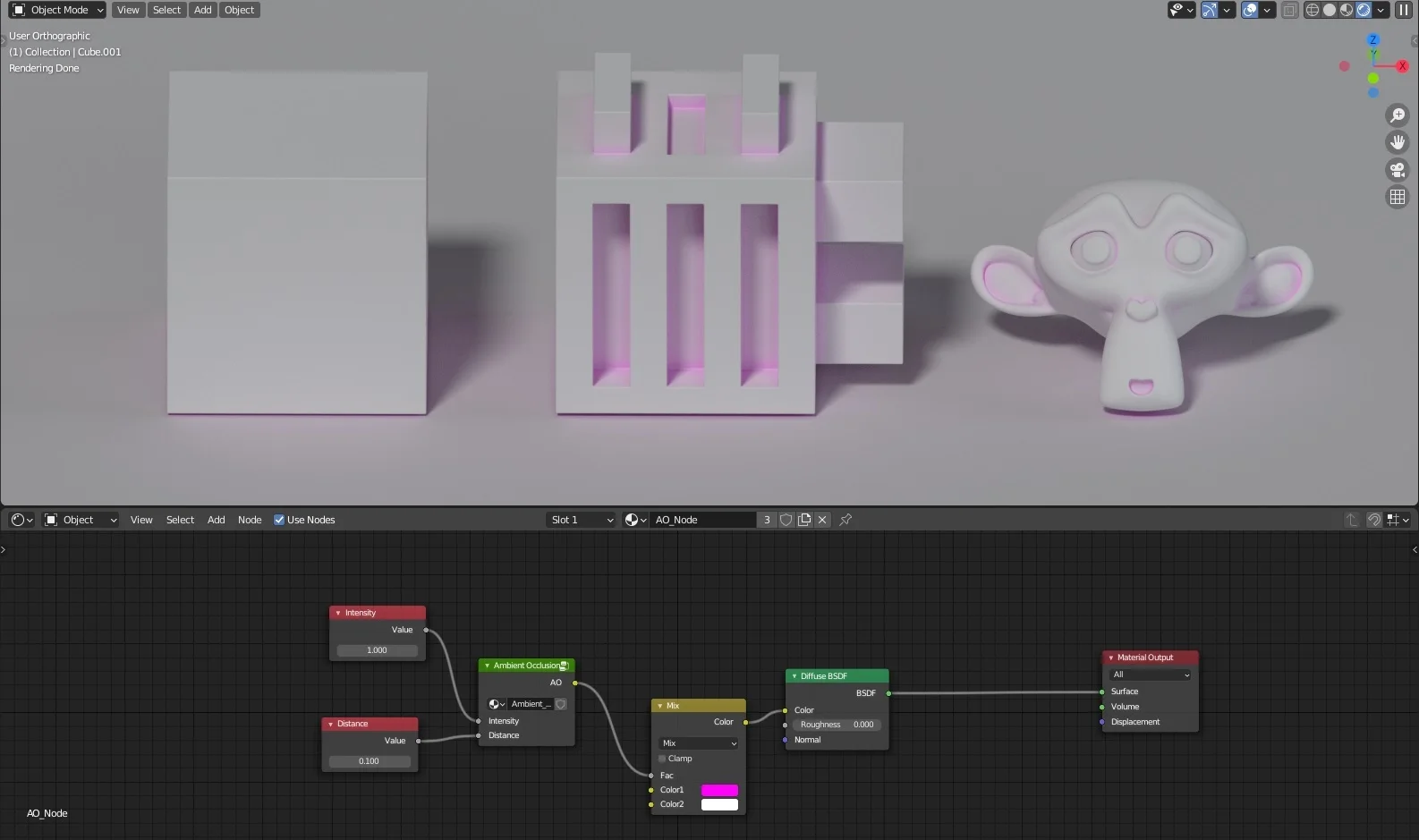
Task: Open the viewport Object menu
Action: tap(239, 10)
